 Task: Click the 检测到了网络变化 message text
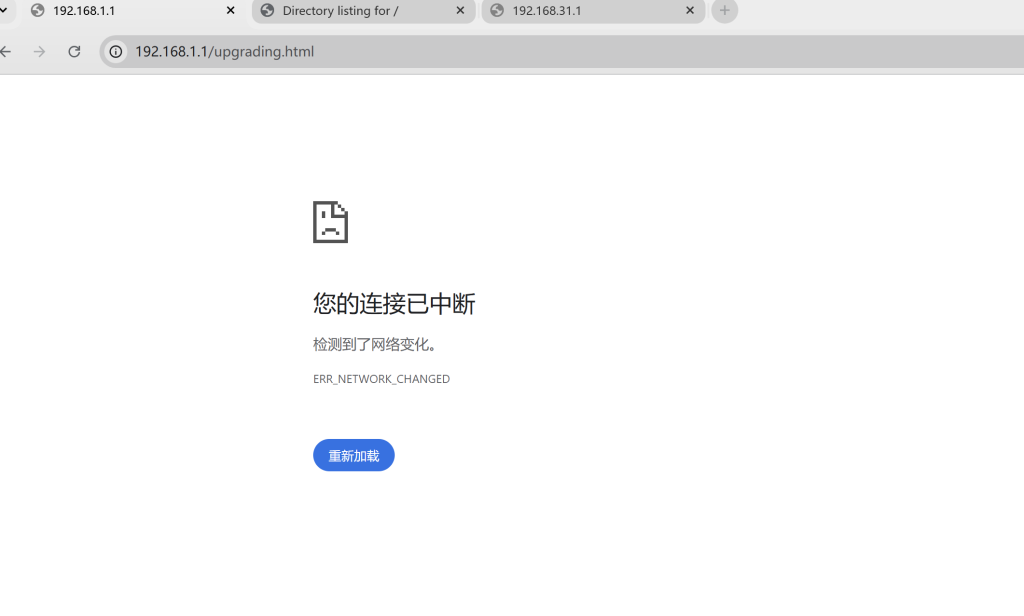point(375,345)
